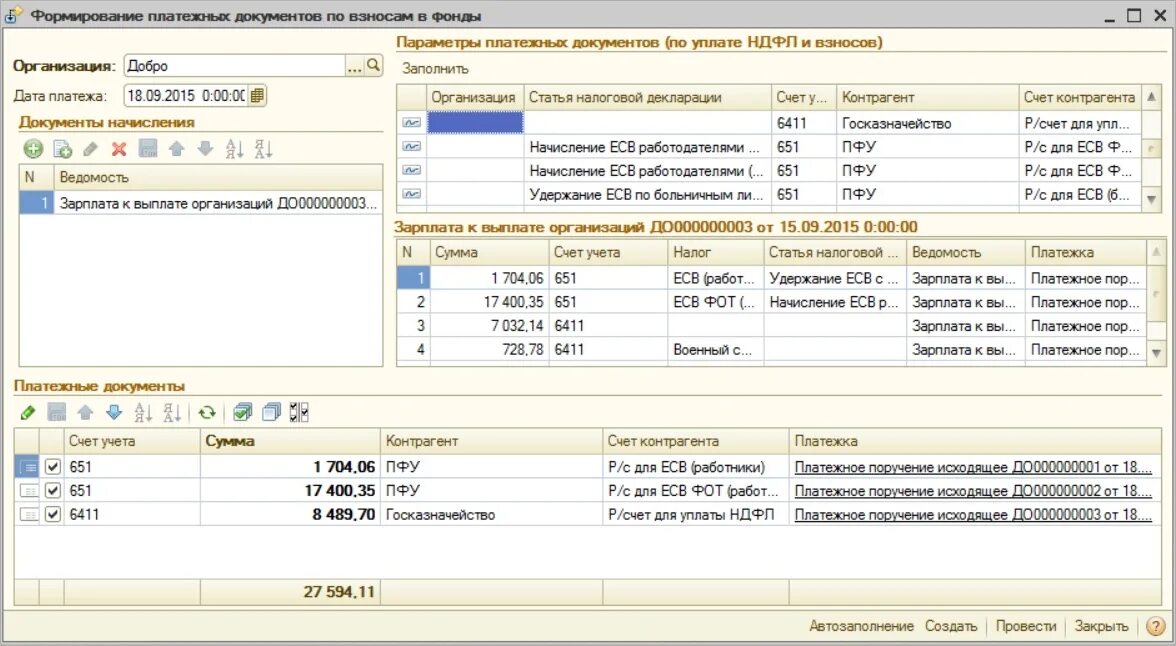Click move-up arrow in Документы начисления toolbar
The image size is (1176, 646).
(176, 149)
